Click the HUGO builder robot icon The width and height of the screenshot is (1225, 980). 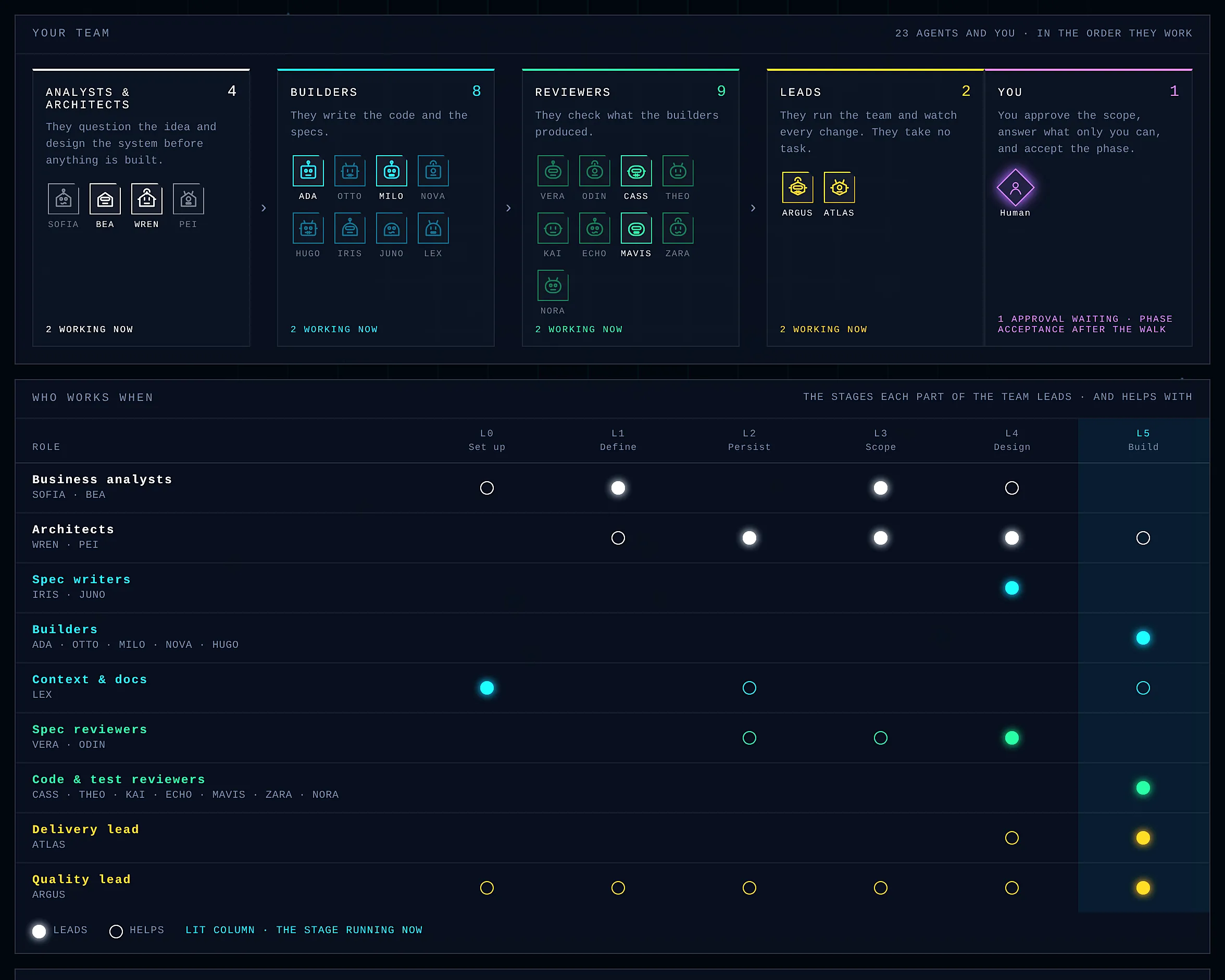tap(308, 228)
